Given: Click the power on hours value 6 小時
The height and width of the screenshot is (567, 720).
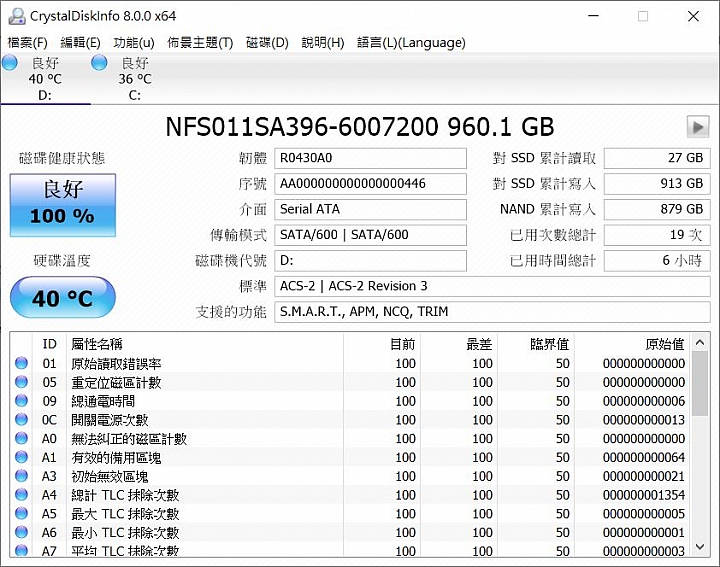Looking at the screenshot, I should [x=657, y=261].
